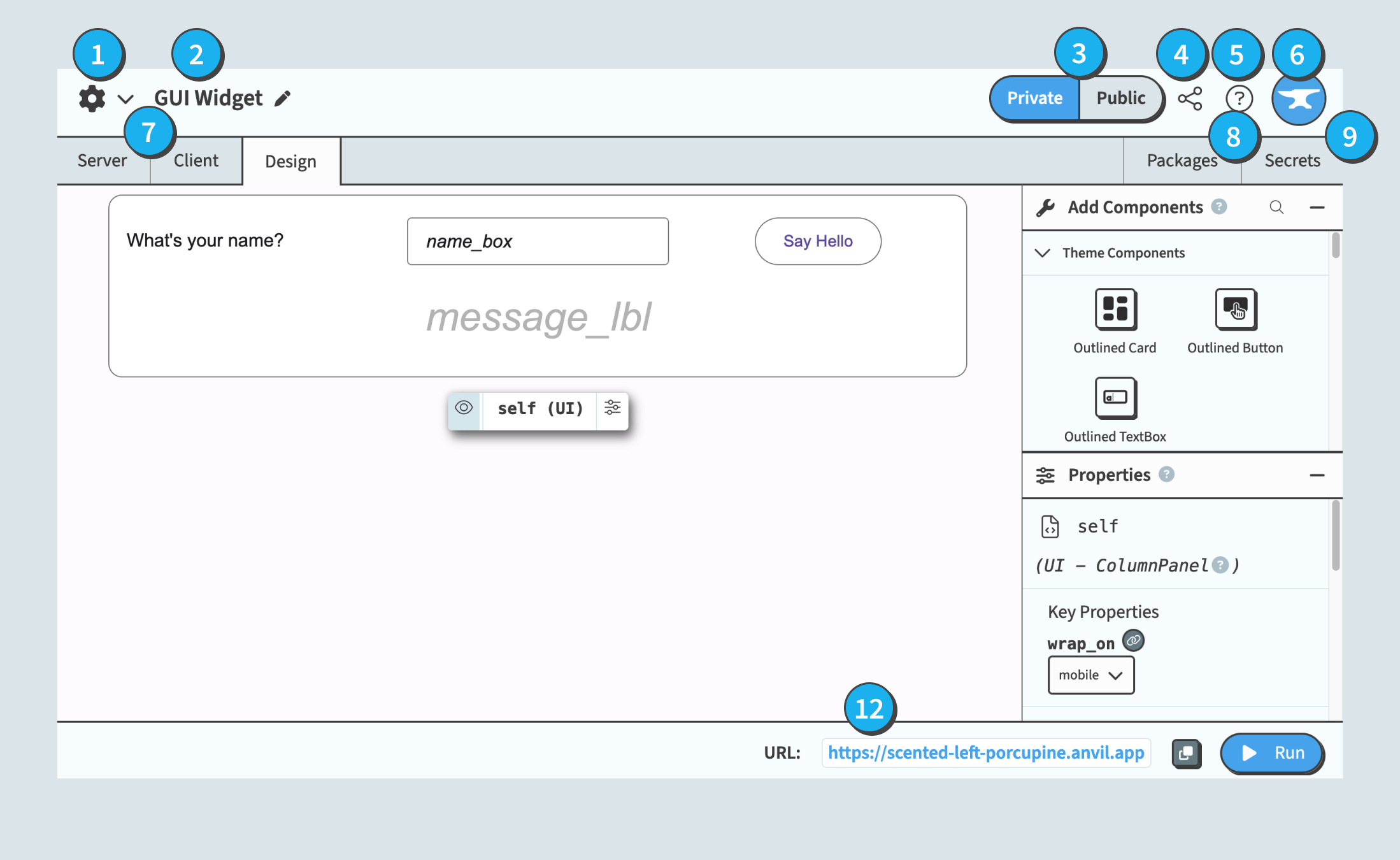Click the component search icon in panel
Screen dimensions: 1400x860
click(x=1278, y=207)
